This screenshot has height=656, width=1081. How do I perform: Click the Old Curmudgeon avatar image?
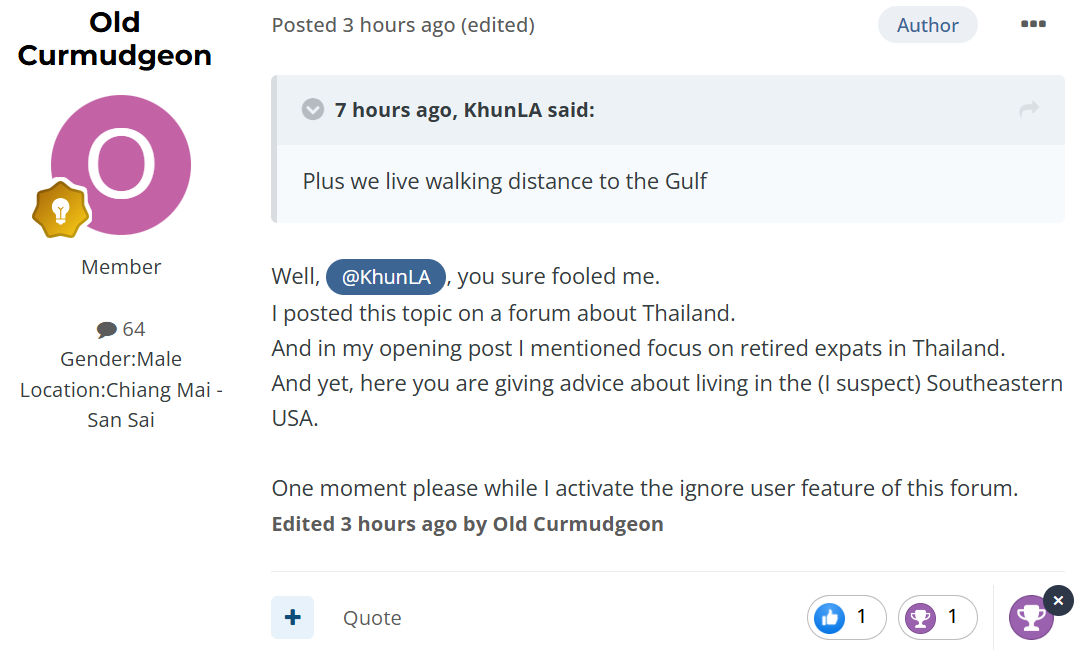(x=121, y=165)
